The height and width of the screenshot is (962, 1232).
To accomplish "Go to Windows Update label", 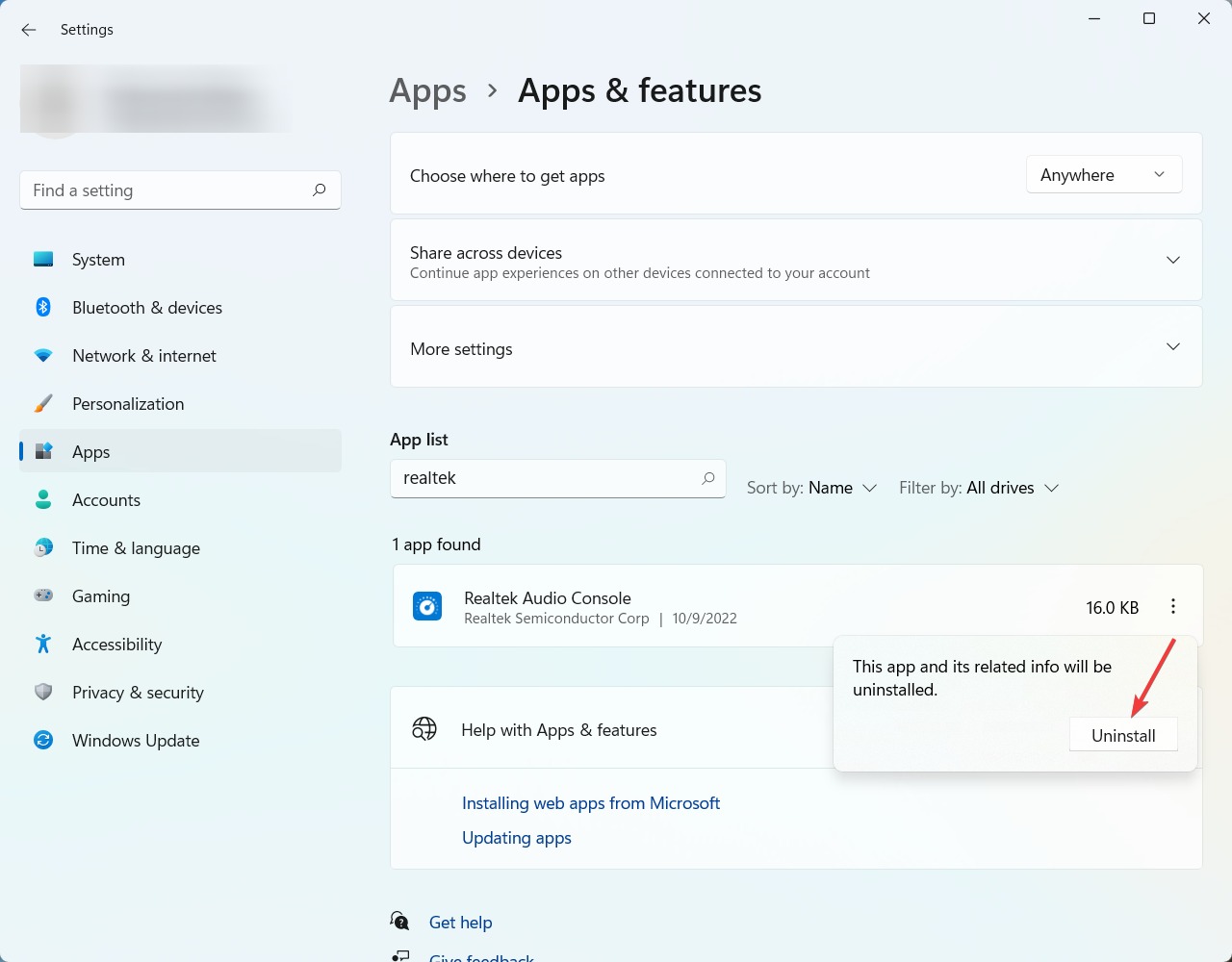I will tap(136, 741).
